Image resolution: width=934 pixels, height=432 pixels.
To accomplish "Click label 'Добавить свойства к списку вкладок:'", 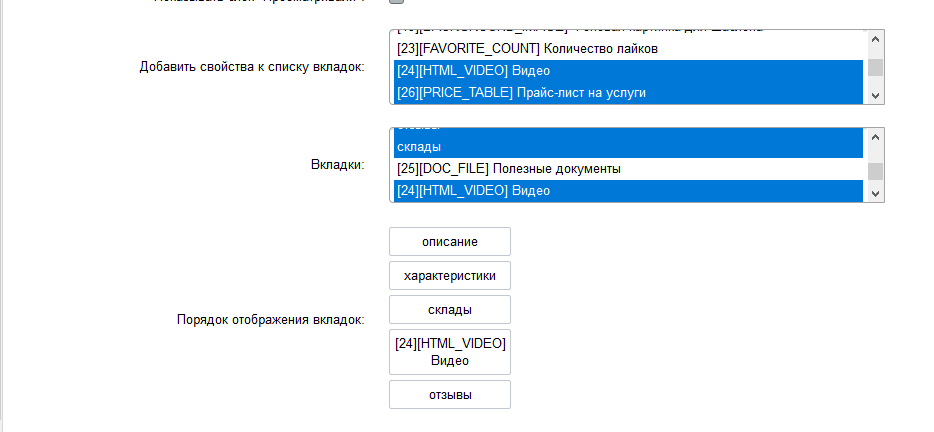I will click(x=252, y=67).
